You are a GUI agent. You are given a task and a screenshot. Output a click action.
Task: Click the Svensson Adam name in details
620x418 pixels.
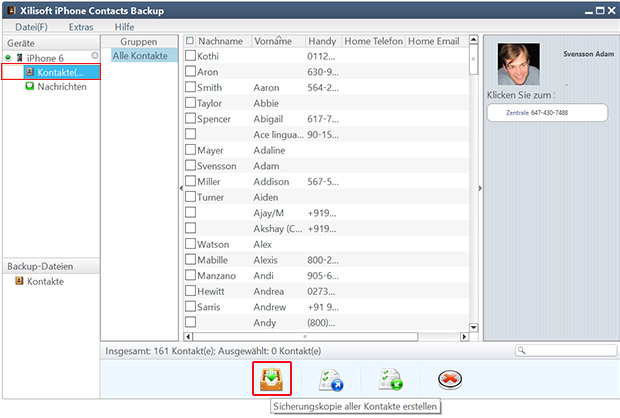point(588,54)
